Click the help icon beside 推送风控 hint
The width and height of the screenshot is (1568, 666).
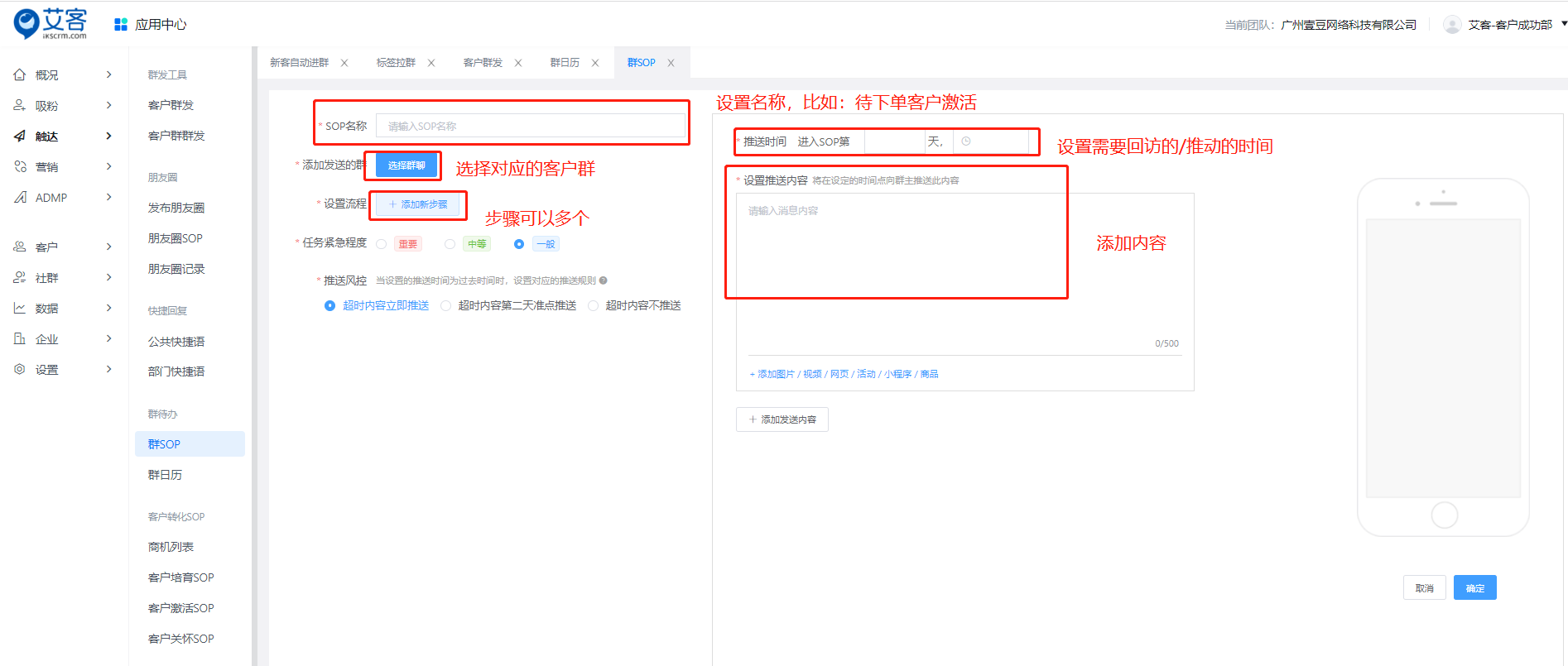coord(604,280)
